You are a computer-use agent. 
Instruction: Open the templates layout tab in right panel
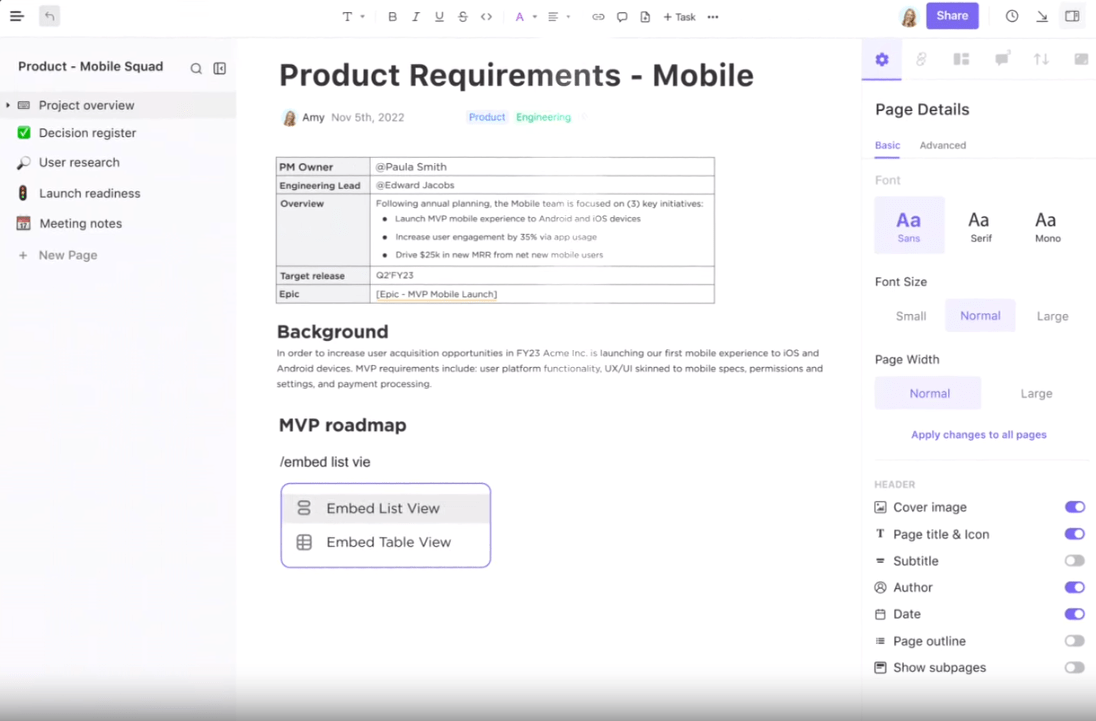961,59
